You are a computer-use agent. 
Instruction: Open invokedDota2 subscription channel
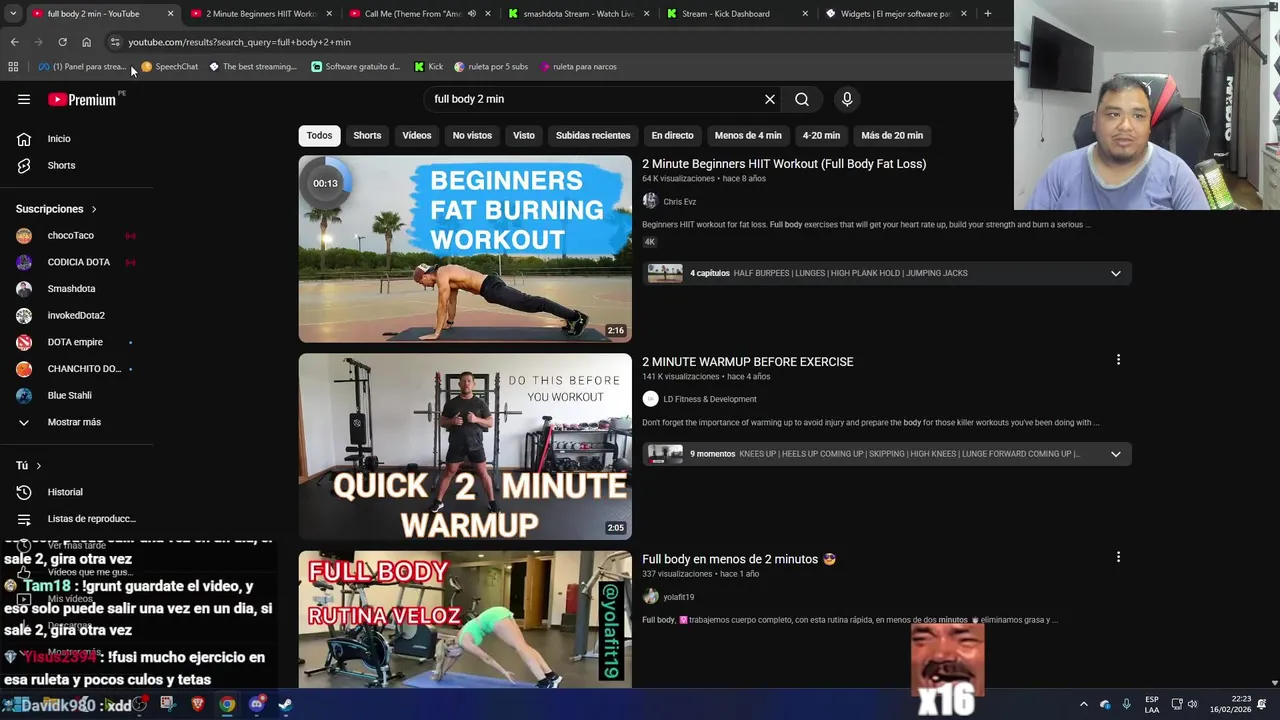point(76,315)
